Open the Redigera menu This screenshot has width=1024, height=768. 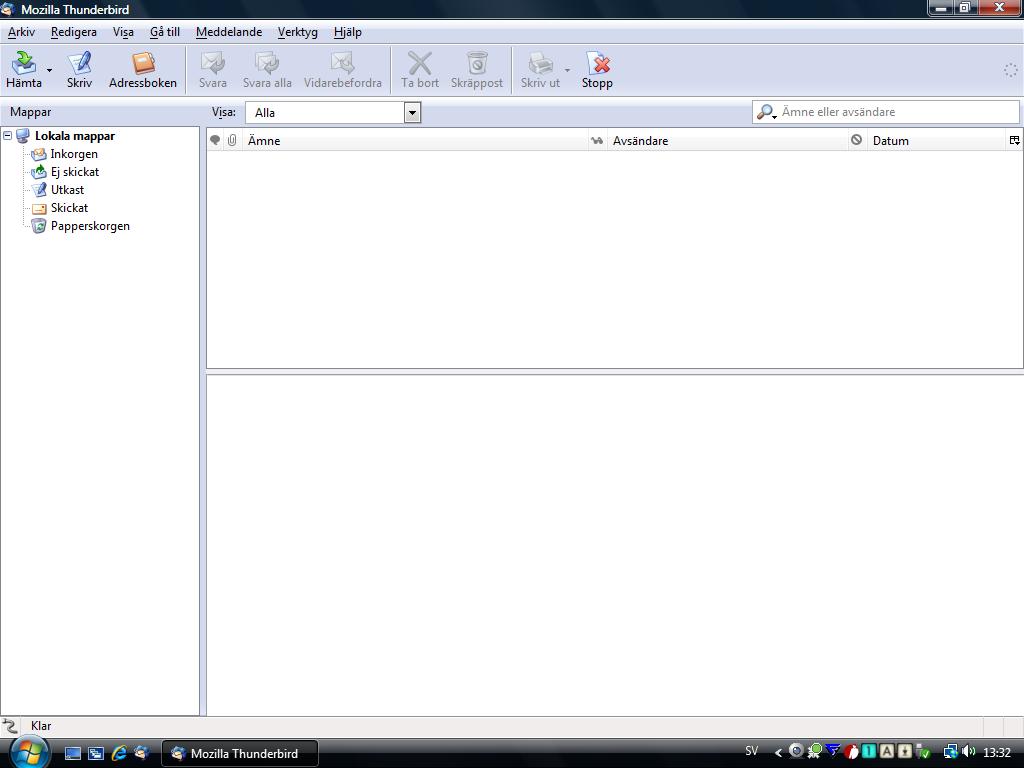(74, 32)
